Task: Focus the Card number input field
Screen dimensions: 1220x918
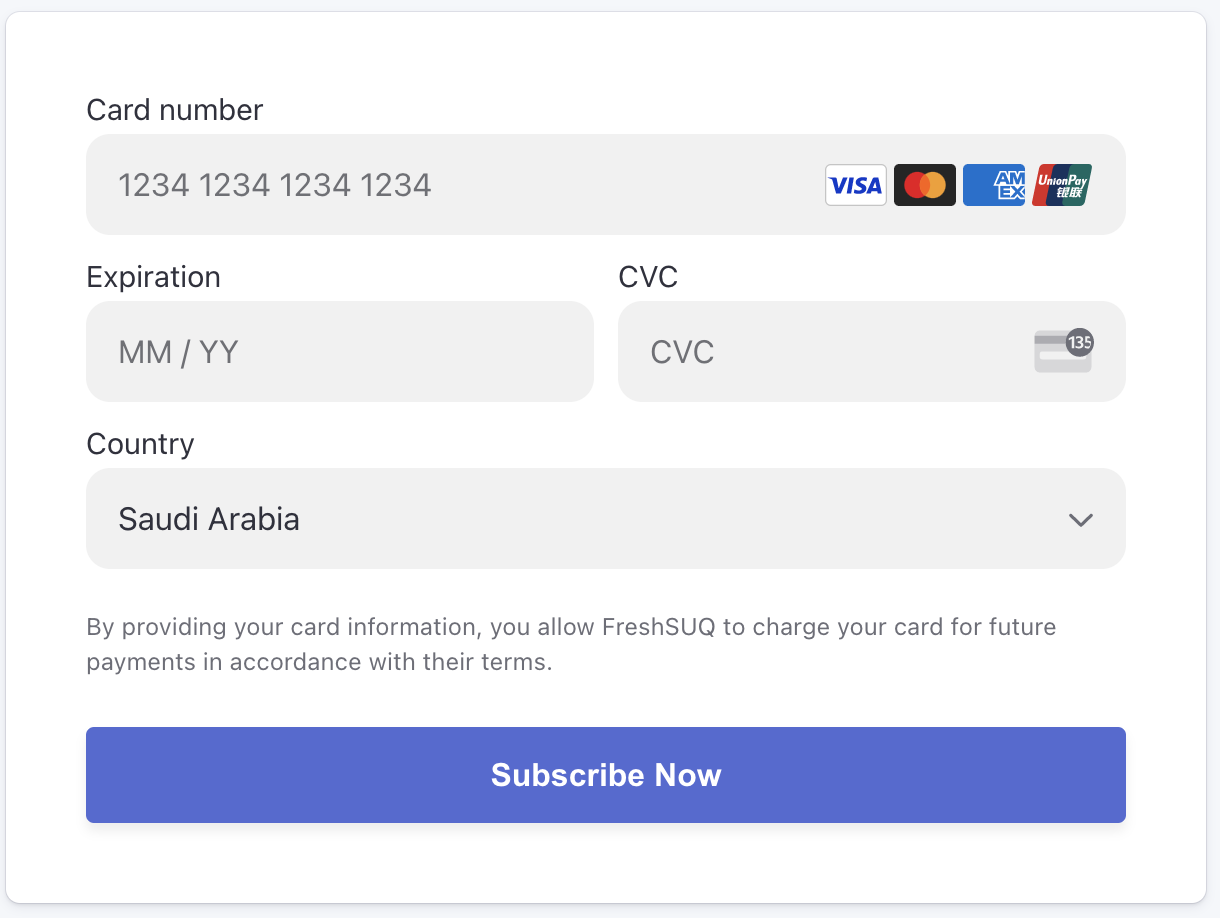Action: click(606, 185)
